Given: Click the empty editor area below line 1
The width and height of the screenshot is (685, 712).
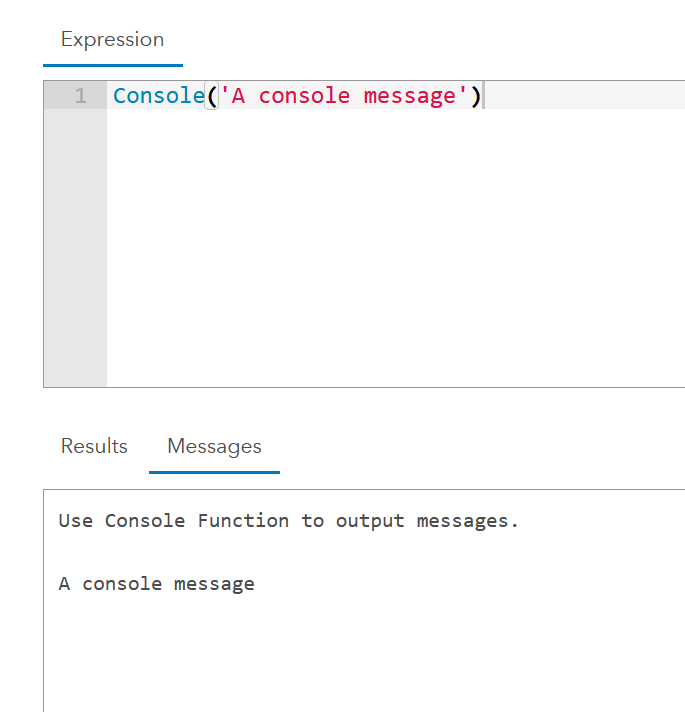Looking at the screenshot, I should point(390,250).
